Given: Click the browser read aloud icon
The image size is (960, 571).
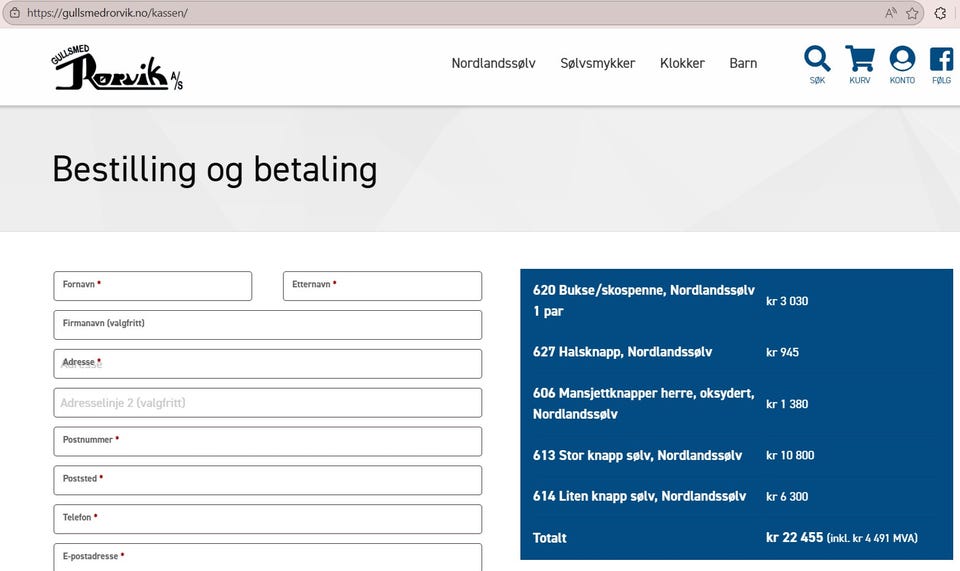Looking at the screenshot, I should coord(891,13).
